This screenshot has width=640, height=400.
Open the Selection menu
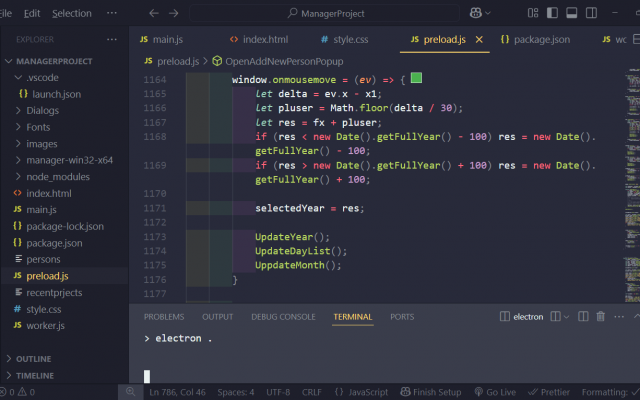coord(71,13)
